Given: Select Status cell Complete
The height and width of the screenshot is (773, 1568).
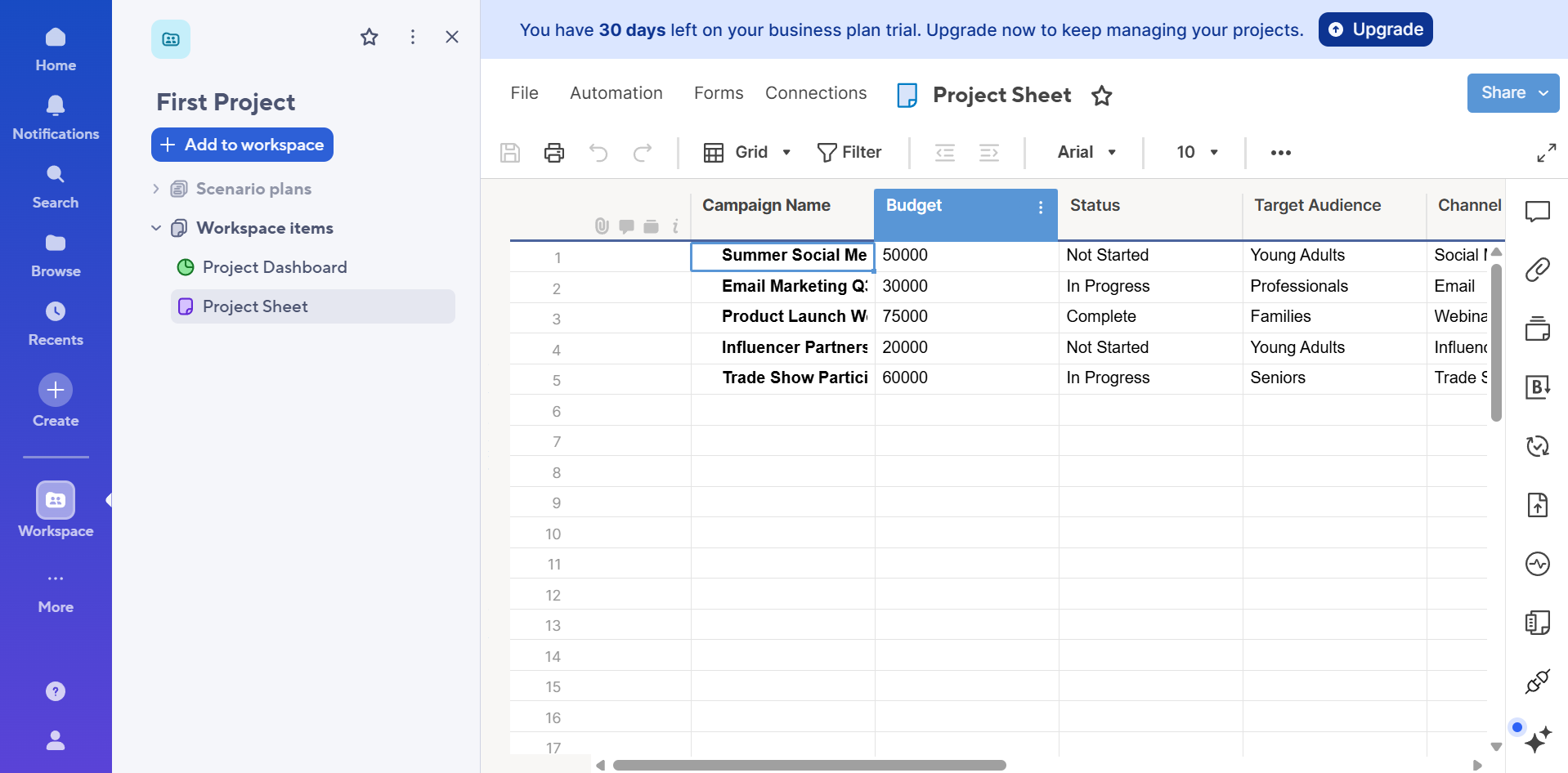Looking at the screenshot, I should [x=1151, y=317].
